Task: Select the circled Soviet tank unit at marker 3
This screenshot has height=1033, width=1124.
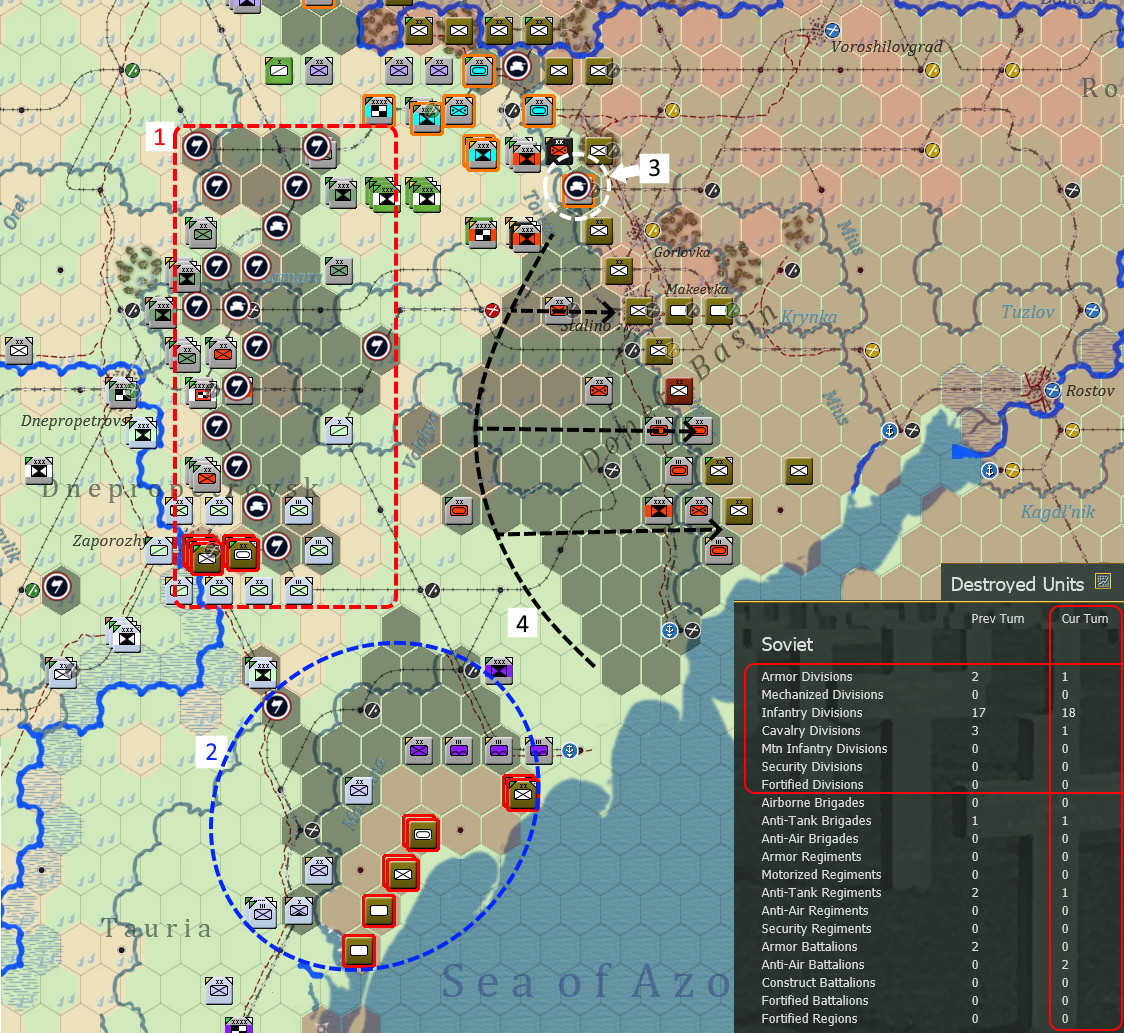Action: coord(577,189)
